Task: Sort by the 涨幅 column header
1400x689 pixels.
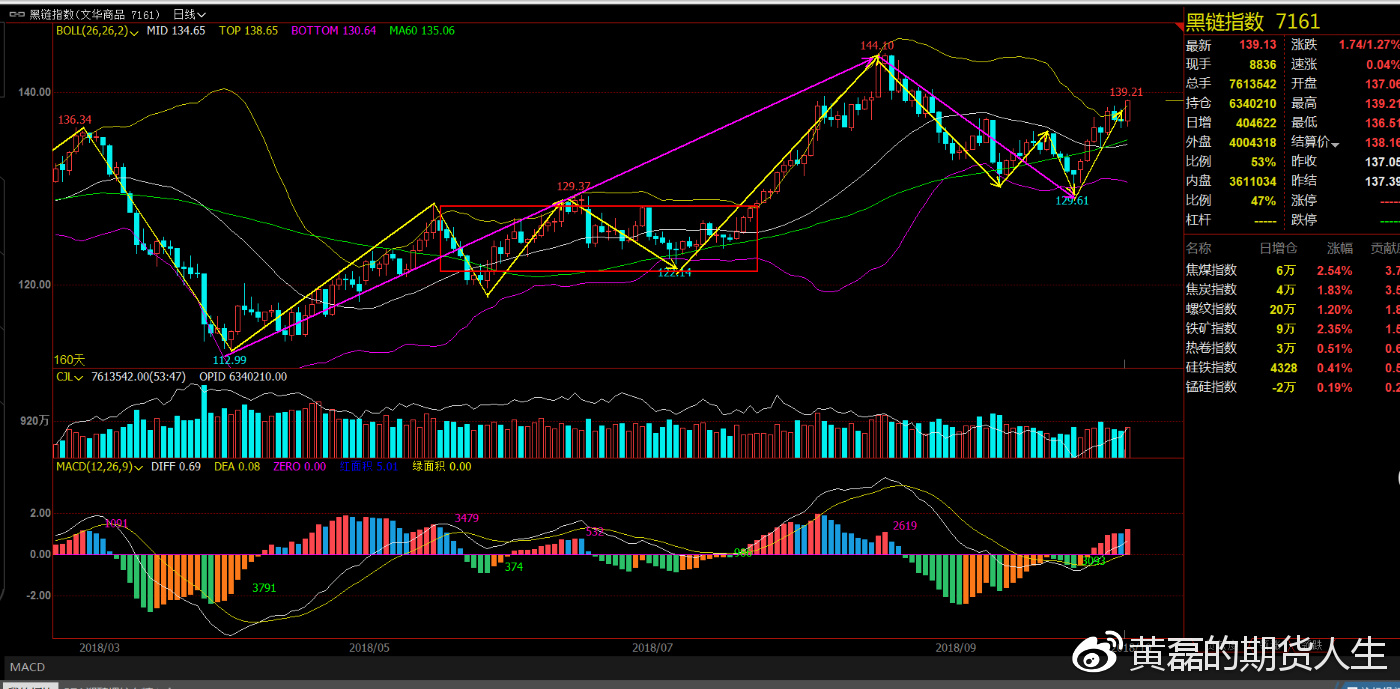Action: (x=1339, y=248)
